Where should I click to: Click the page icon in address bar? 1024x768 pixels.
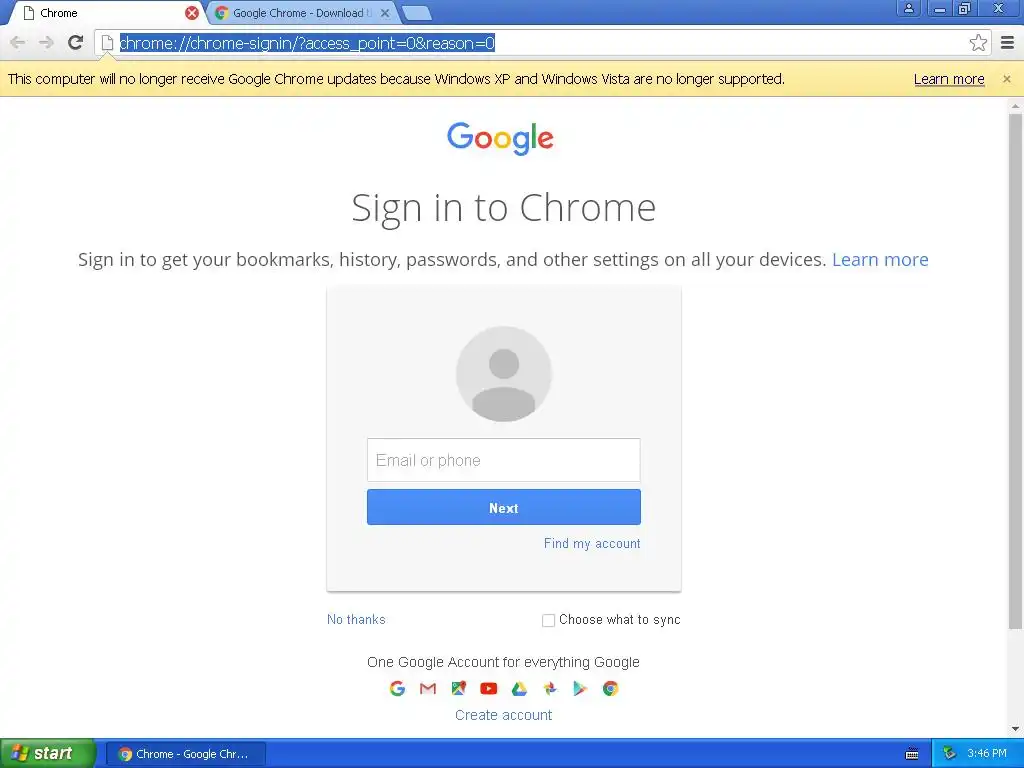tap(107, 43)
